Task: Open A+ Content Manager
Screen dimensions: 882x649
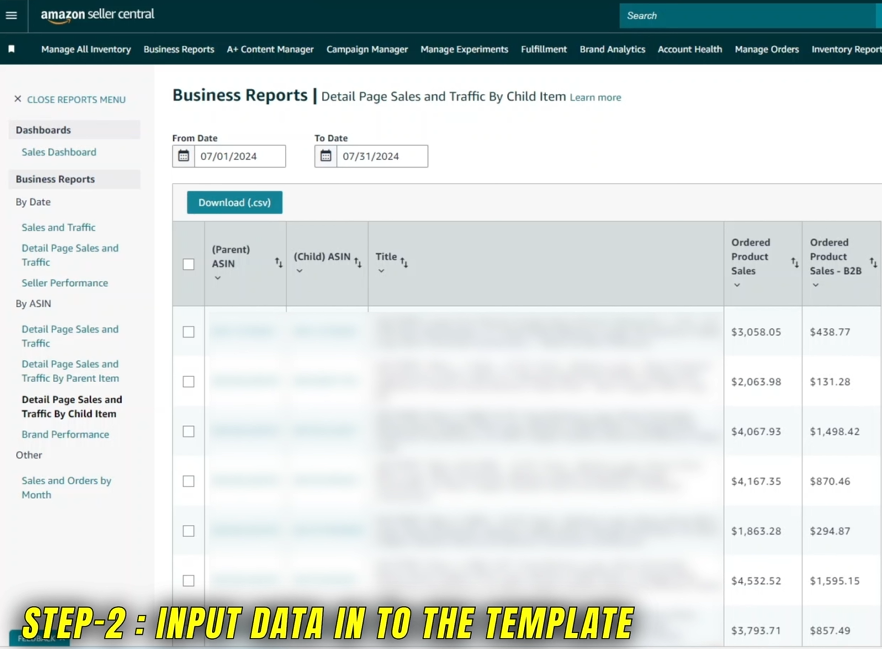Action: coord(270,49)
